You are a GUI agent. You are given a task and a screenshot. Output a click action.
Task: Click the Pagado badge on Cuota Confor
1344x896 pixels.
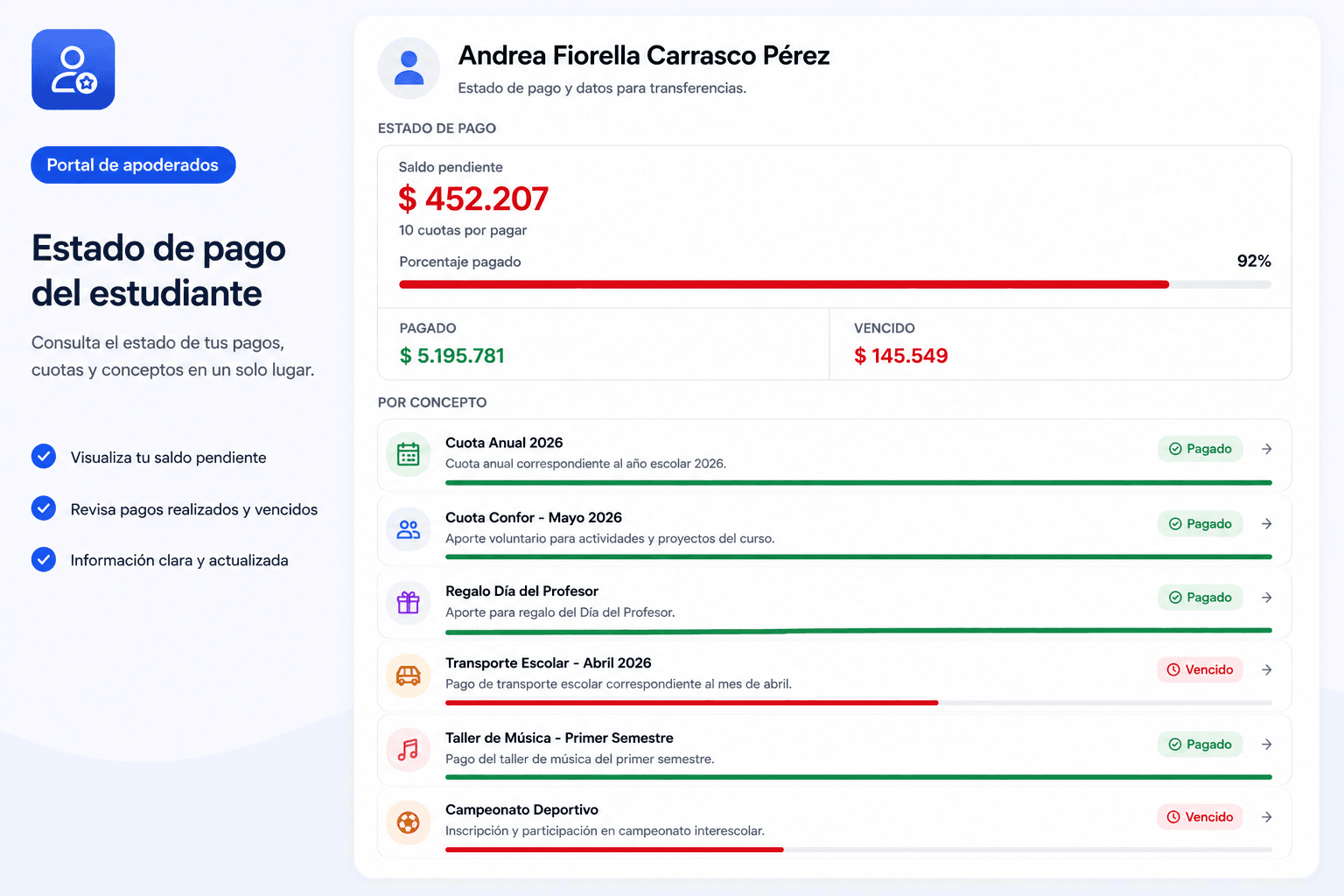click(x=1200, y=524)
